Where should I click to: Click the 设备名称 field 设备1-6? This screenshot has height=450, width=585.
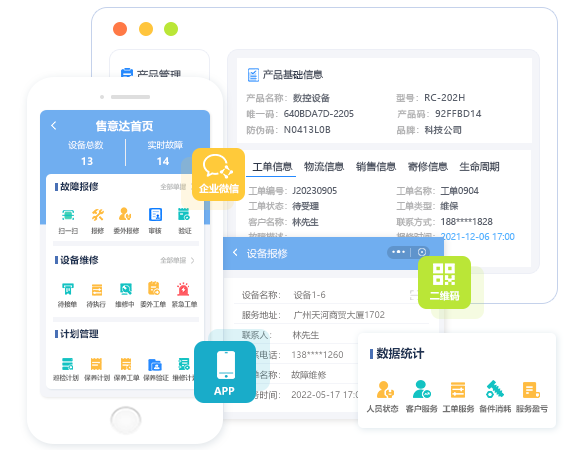(309, 295)
